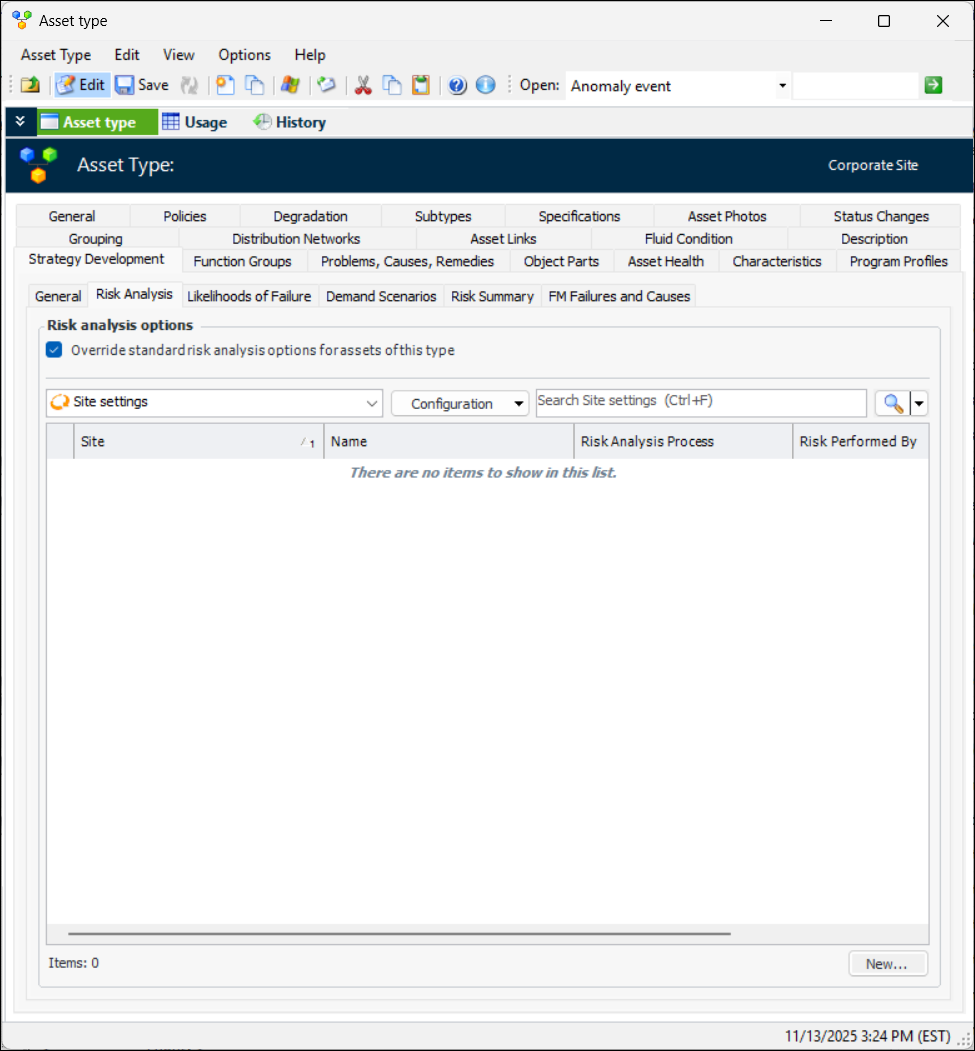Open the Configuration dropdown
Image resolution: width=975 pixels, height=1051 pixels.
pyautogui.click(x=460, y=404)
